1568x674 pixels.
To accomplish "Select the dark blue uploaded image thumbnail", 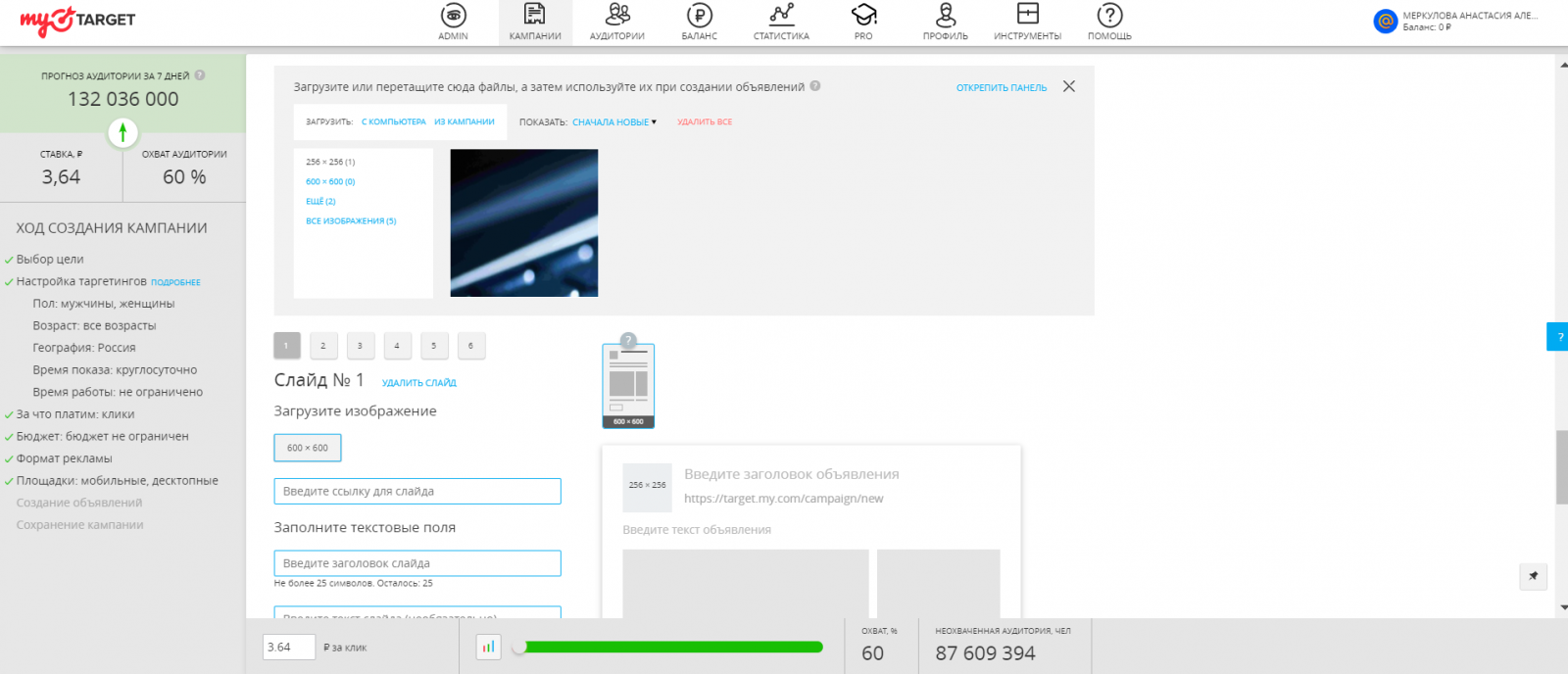I will click(x=524, y=222).
